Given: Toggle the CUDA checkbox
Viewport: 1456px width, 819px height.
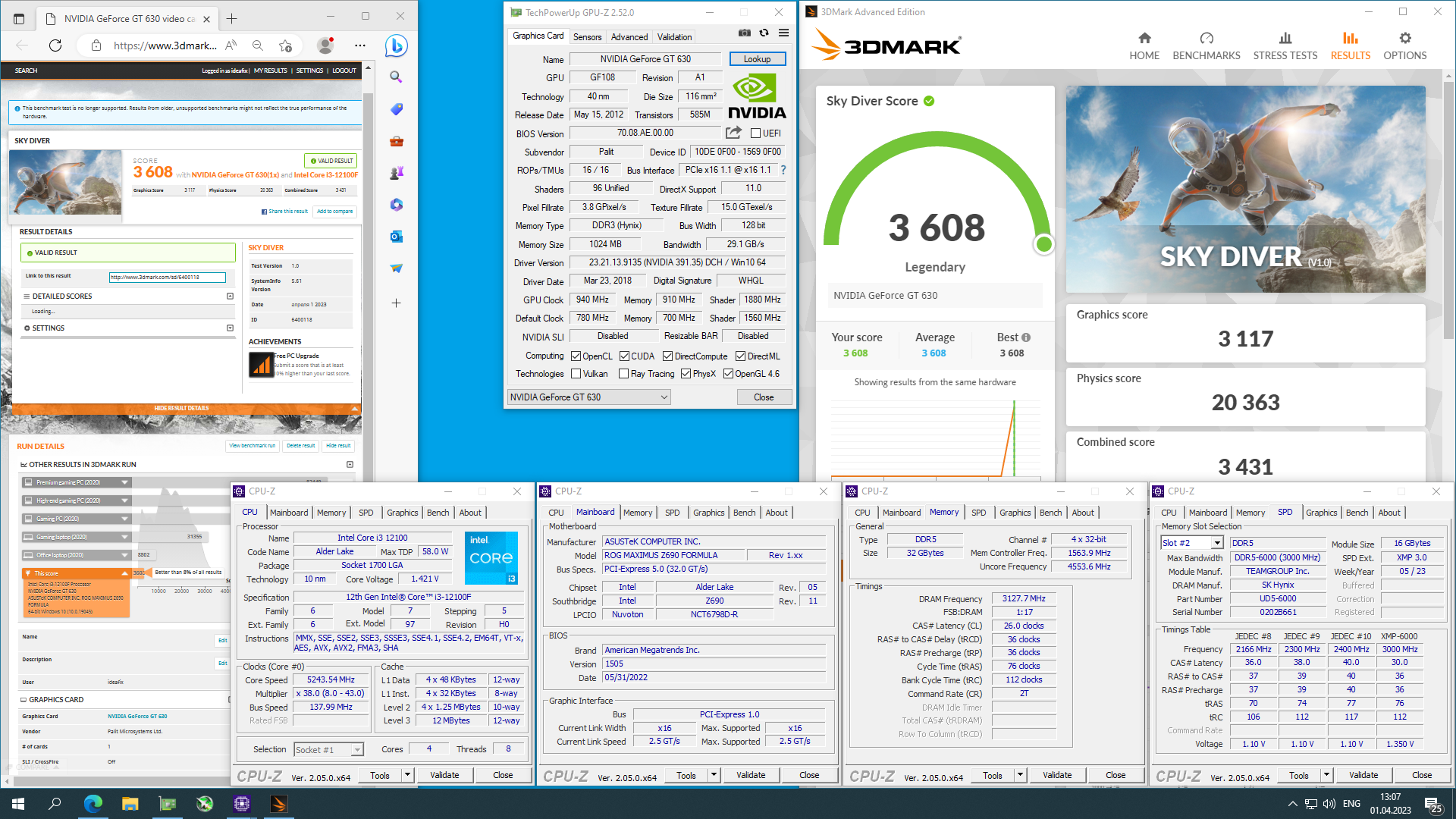Looking at the screenshot, I should (624, 356).
